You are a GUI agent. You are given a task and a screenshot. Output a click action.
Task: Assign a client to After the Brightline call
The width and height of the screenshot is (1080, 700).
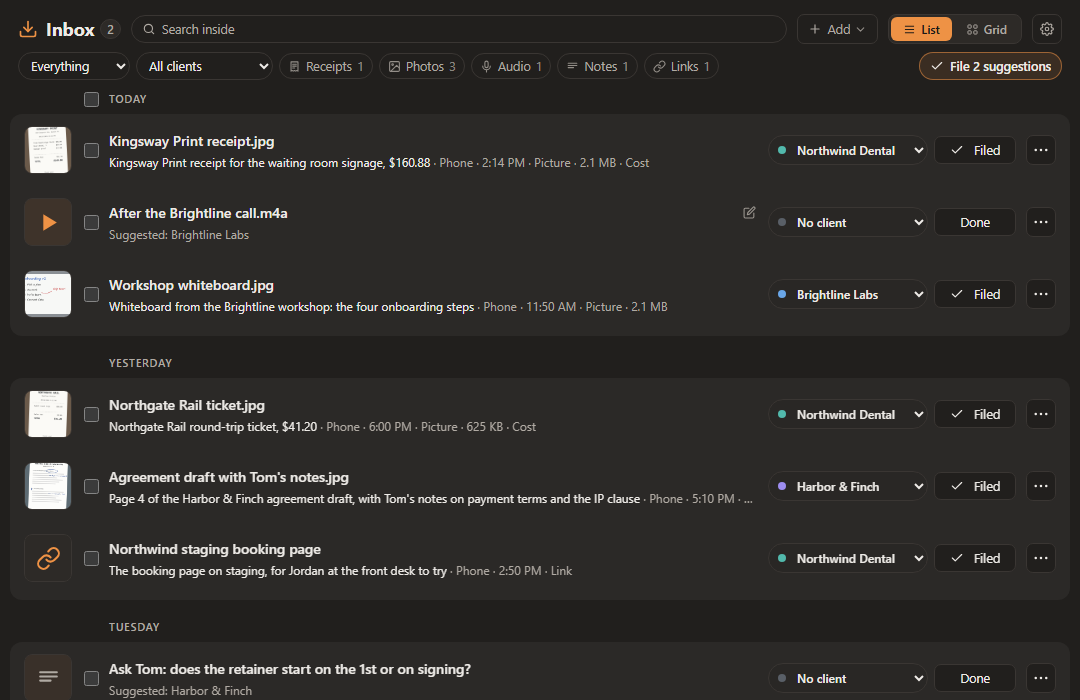(847, 223)
